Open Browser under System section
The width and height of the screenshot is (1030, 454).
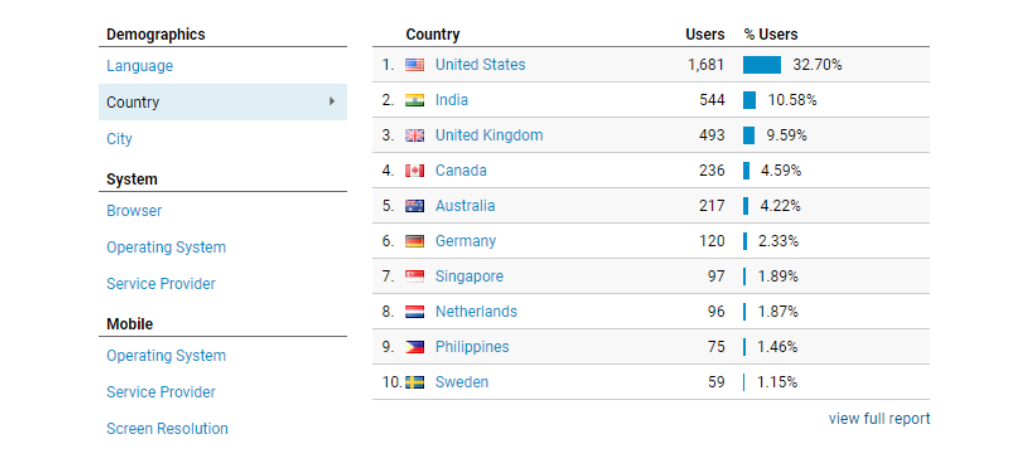(x=134, y=211)
